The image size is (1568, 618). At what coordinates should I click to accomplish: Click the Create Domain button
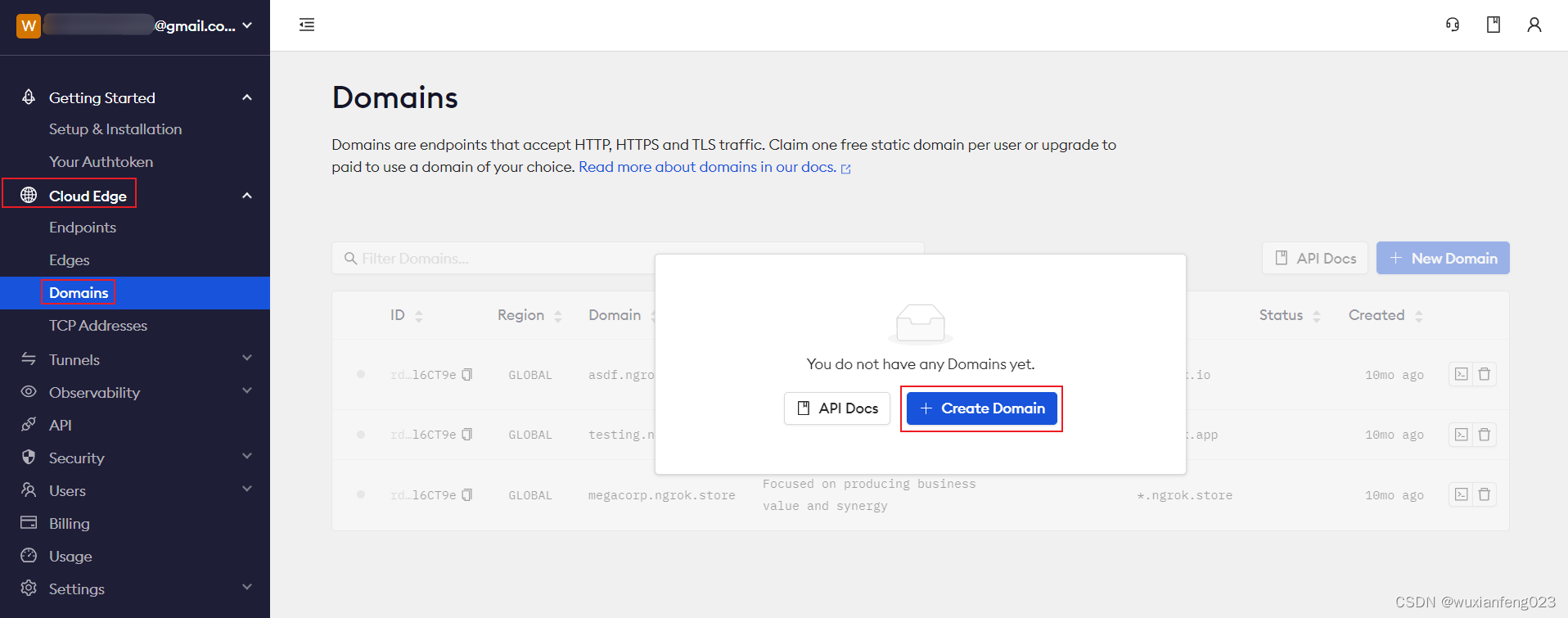[x=982, y=408]
